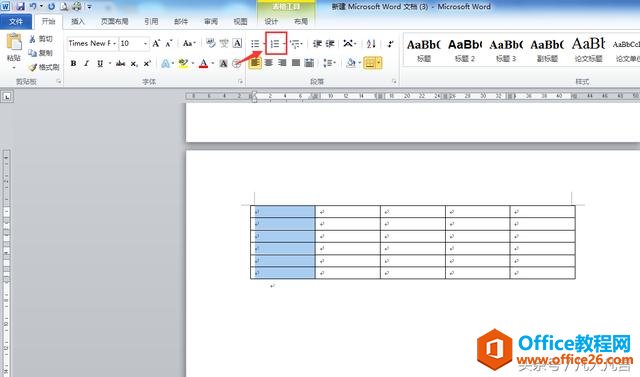Apply the red font color swatch
The image size is (640, 377).
pos(203,63)
